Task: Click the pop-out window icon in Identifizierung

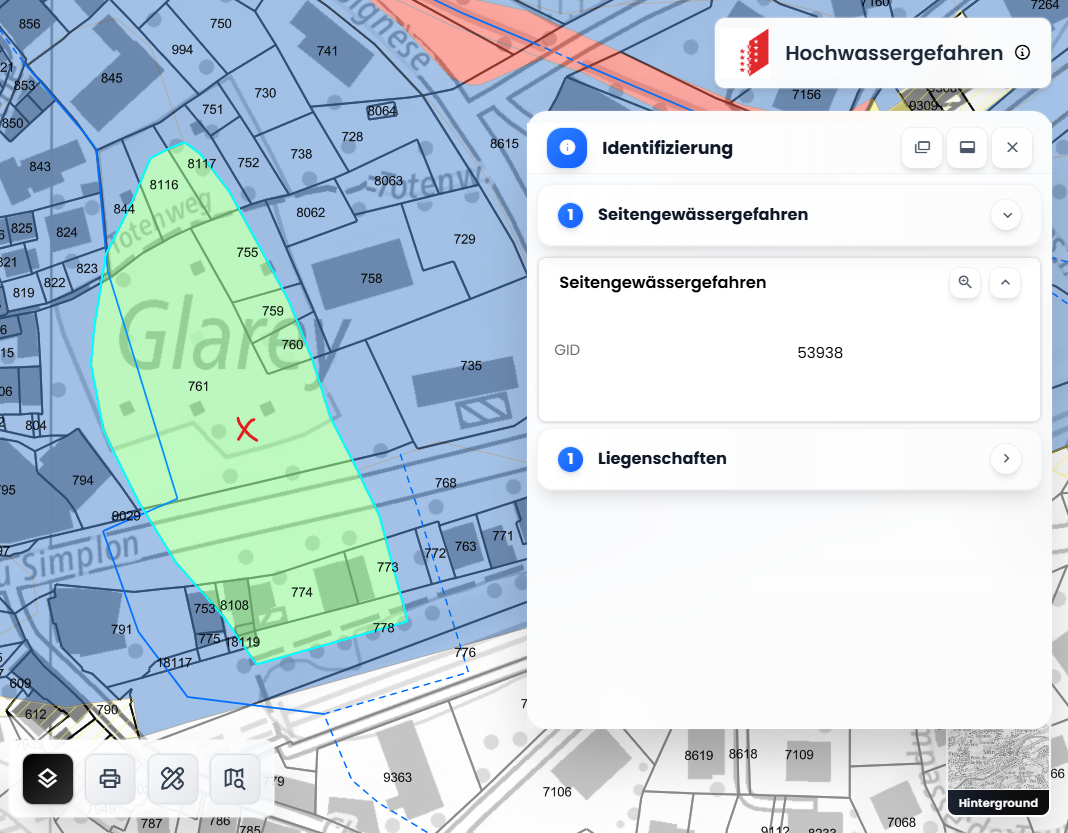Action: click(922, 148)
